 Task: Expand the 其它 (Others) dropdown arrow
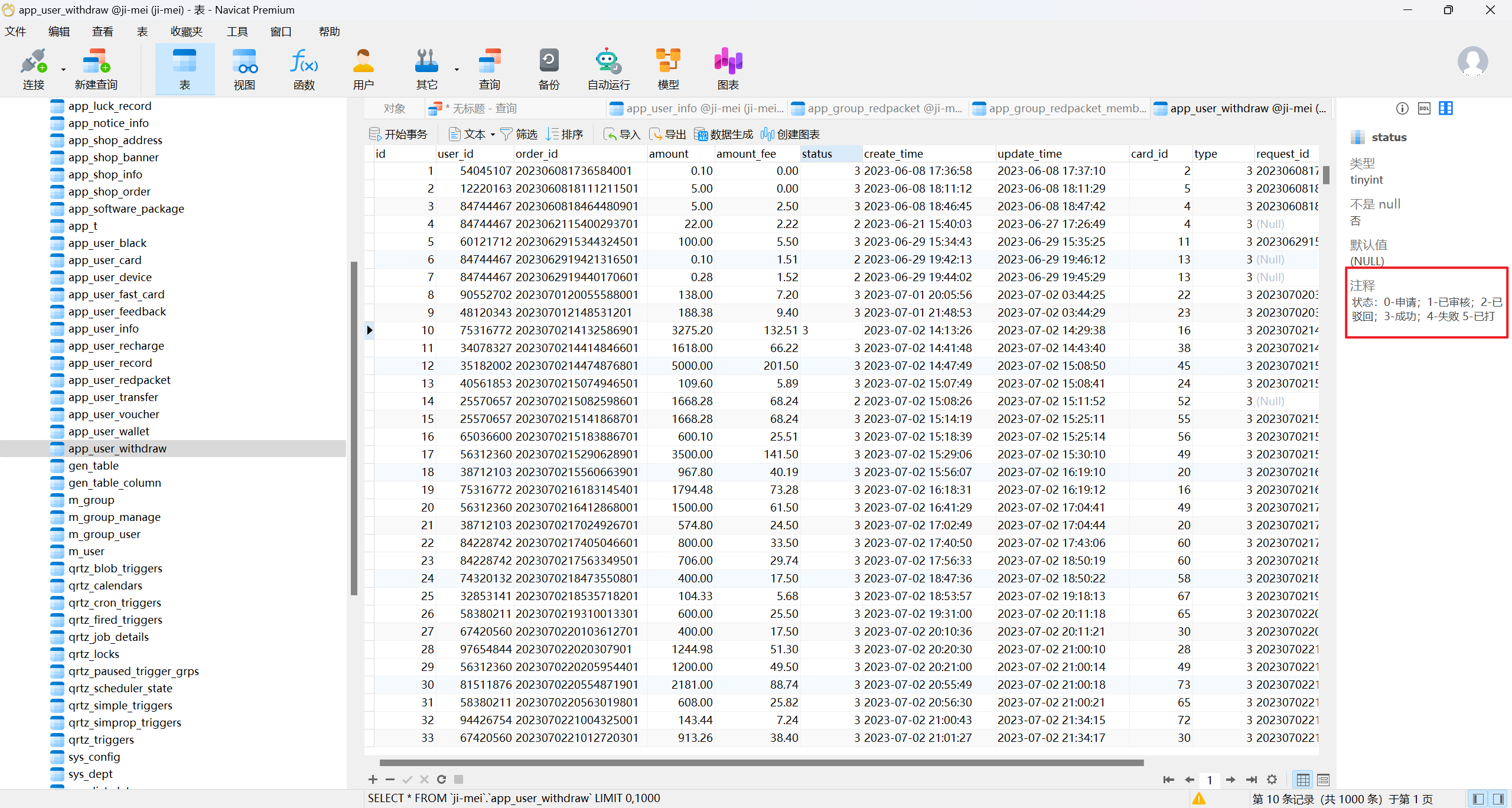pos(457,70)
